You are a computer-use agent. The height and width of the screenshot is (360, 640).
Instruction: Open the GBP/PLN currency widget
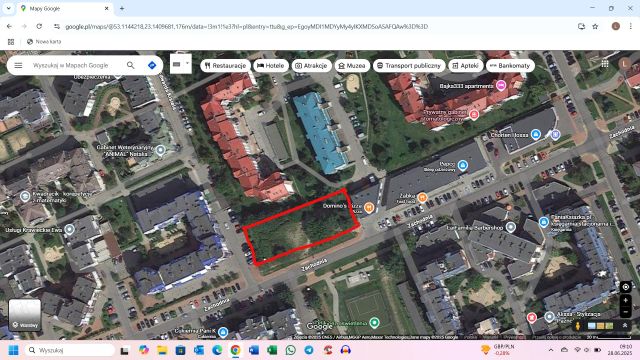[x=498, y=350]
